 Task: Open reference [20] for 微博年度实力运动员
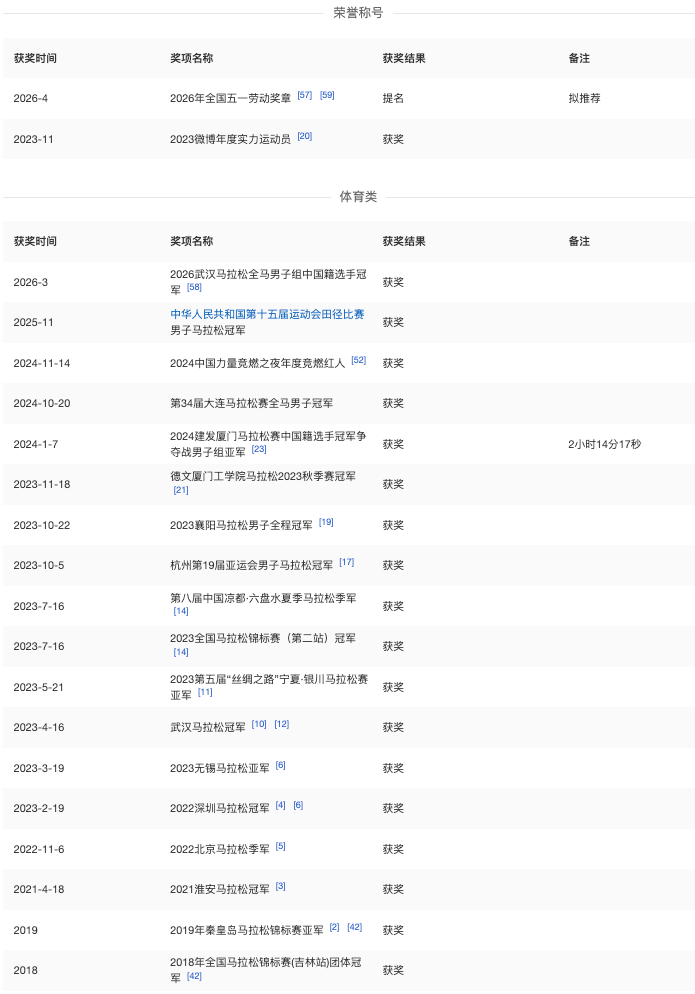click(304, 137)
